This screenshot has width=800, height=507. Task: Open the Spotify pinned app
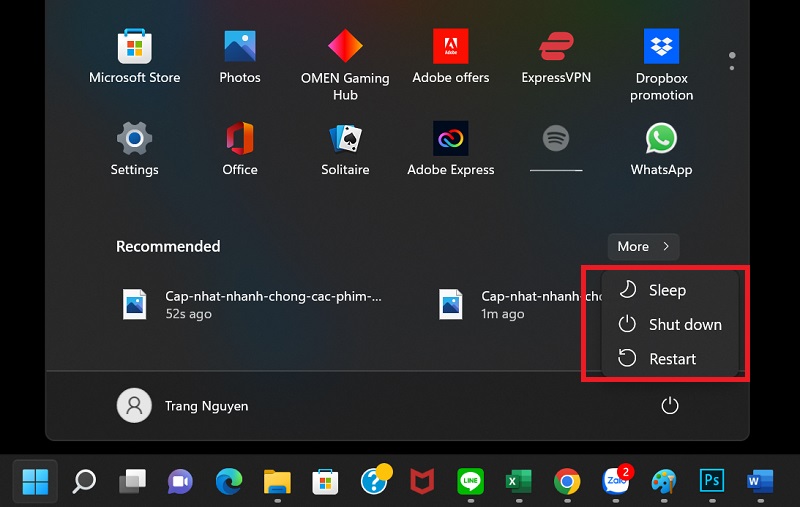point(556,147)
